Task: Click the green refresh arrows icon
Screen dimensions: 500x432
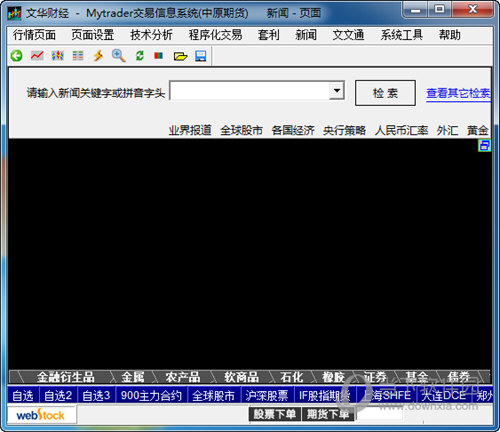Action: tap(139, 56)
